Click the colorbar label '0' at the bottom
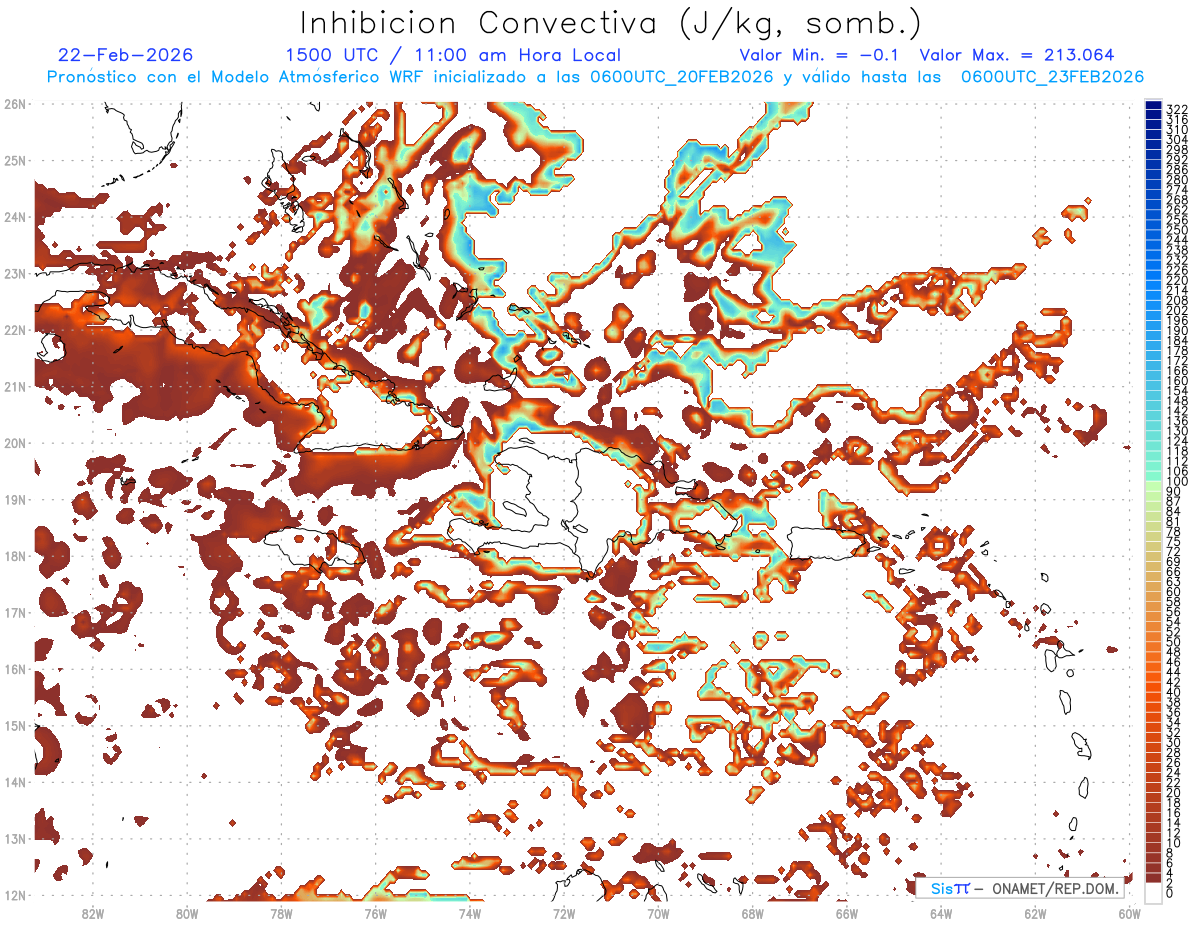Screen dimensions: 1200x927 point(1170,893)
